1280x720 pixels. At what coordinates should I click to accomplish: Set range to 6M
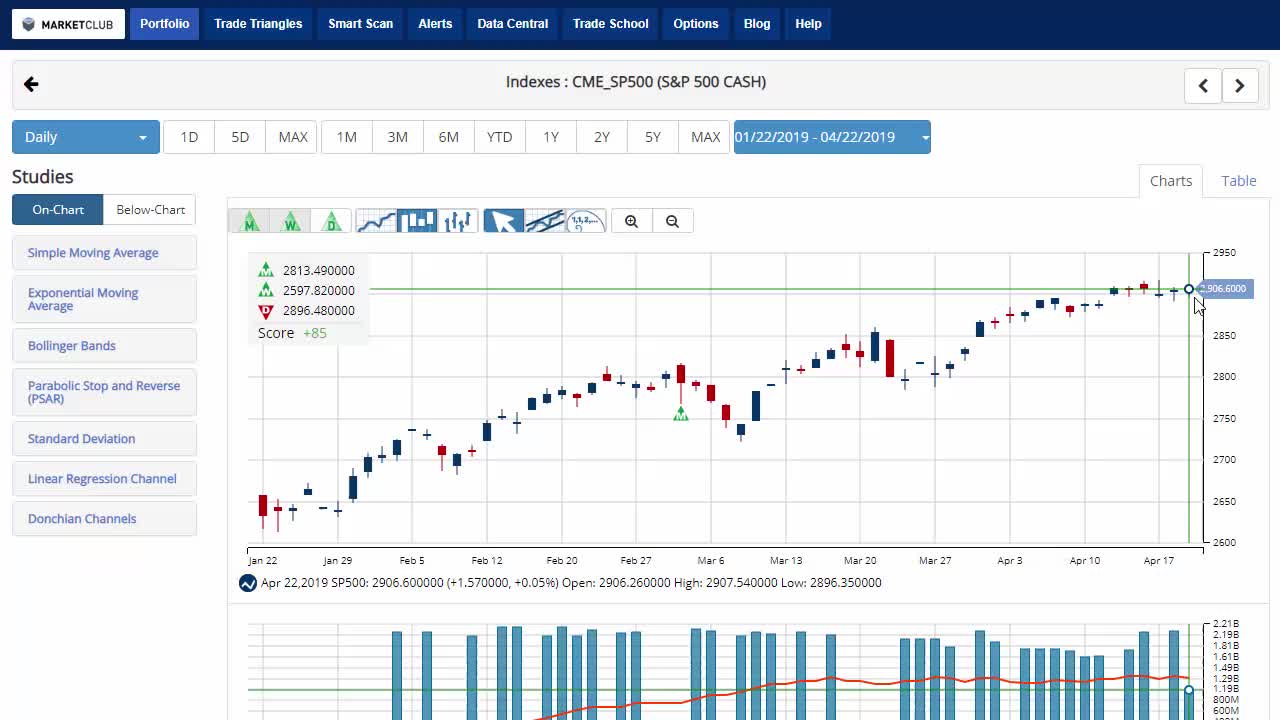tap(449, 137)
